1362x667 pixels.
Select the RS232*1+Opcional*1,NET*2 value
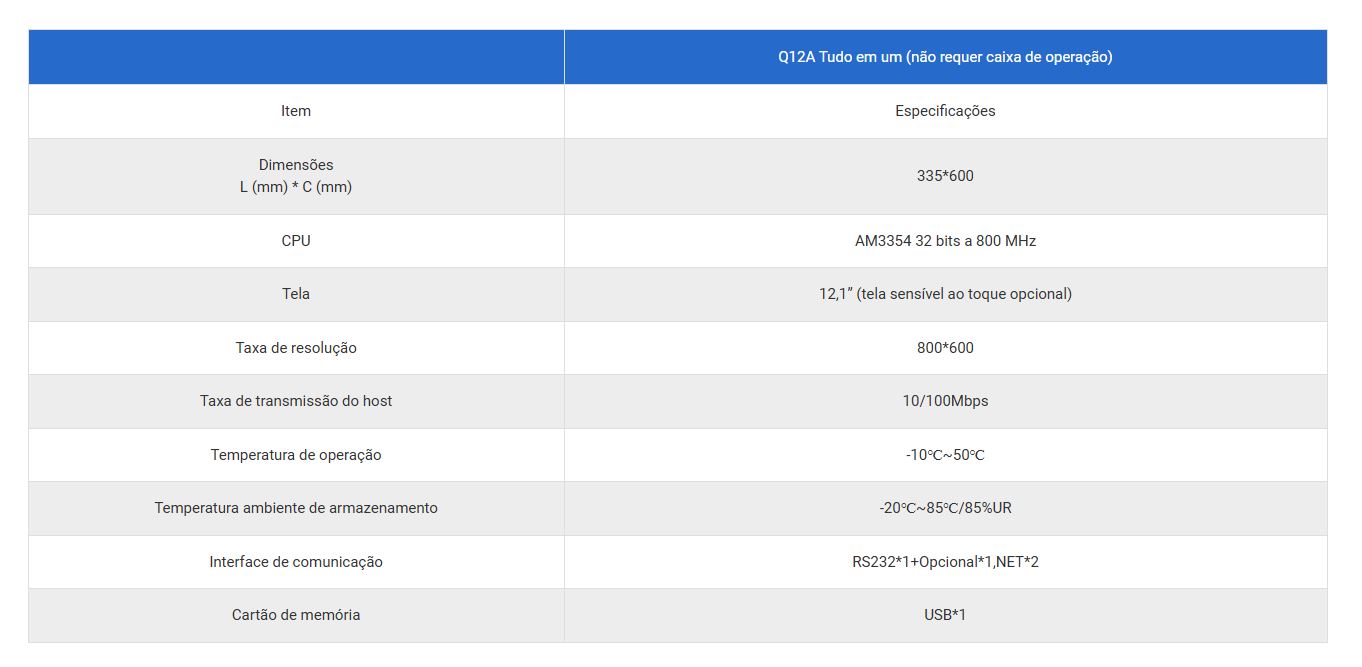(945, 562)
